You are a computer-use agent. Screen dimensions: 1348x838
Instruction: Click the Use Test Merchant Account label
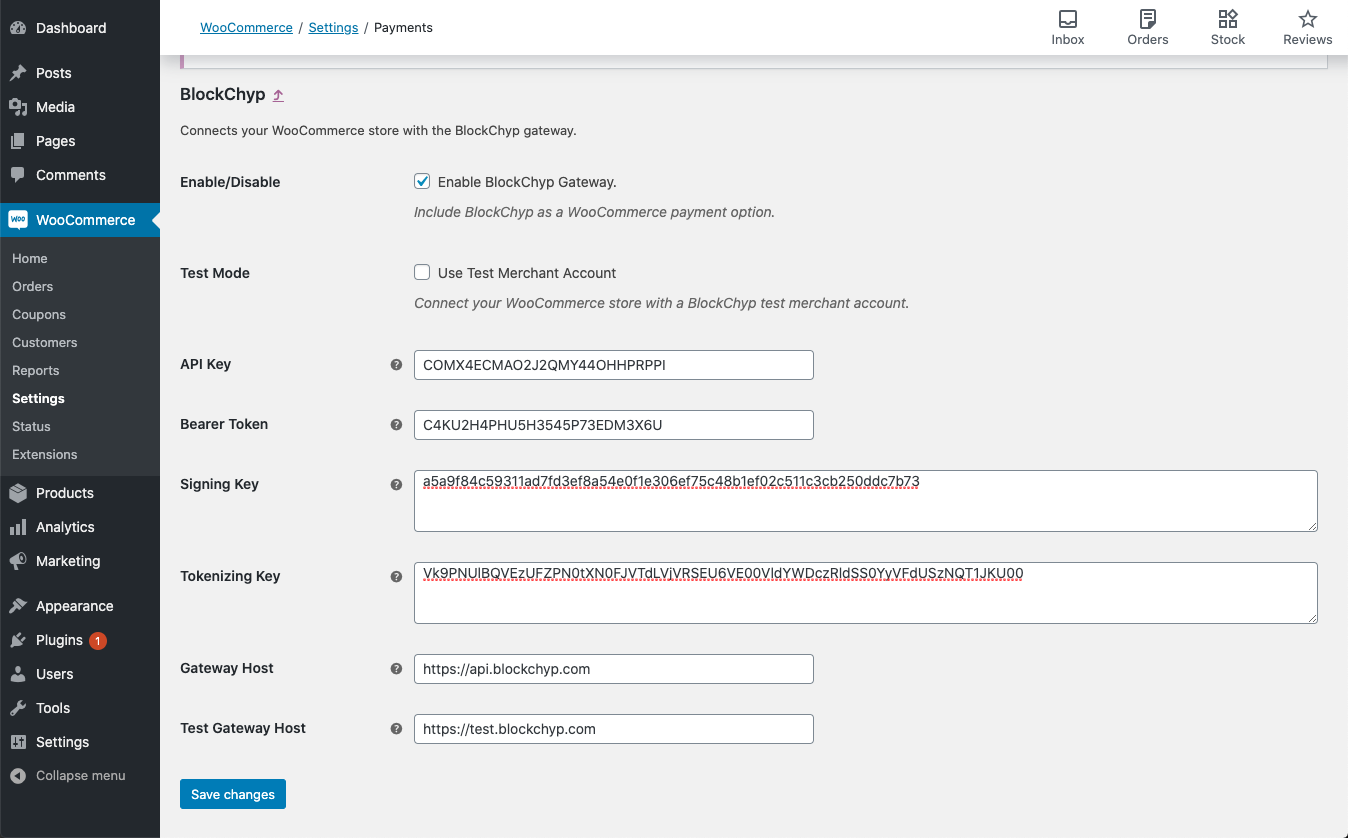click(527, 273)
